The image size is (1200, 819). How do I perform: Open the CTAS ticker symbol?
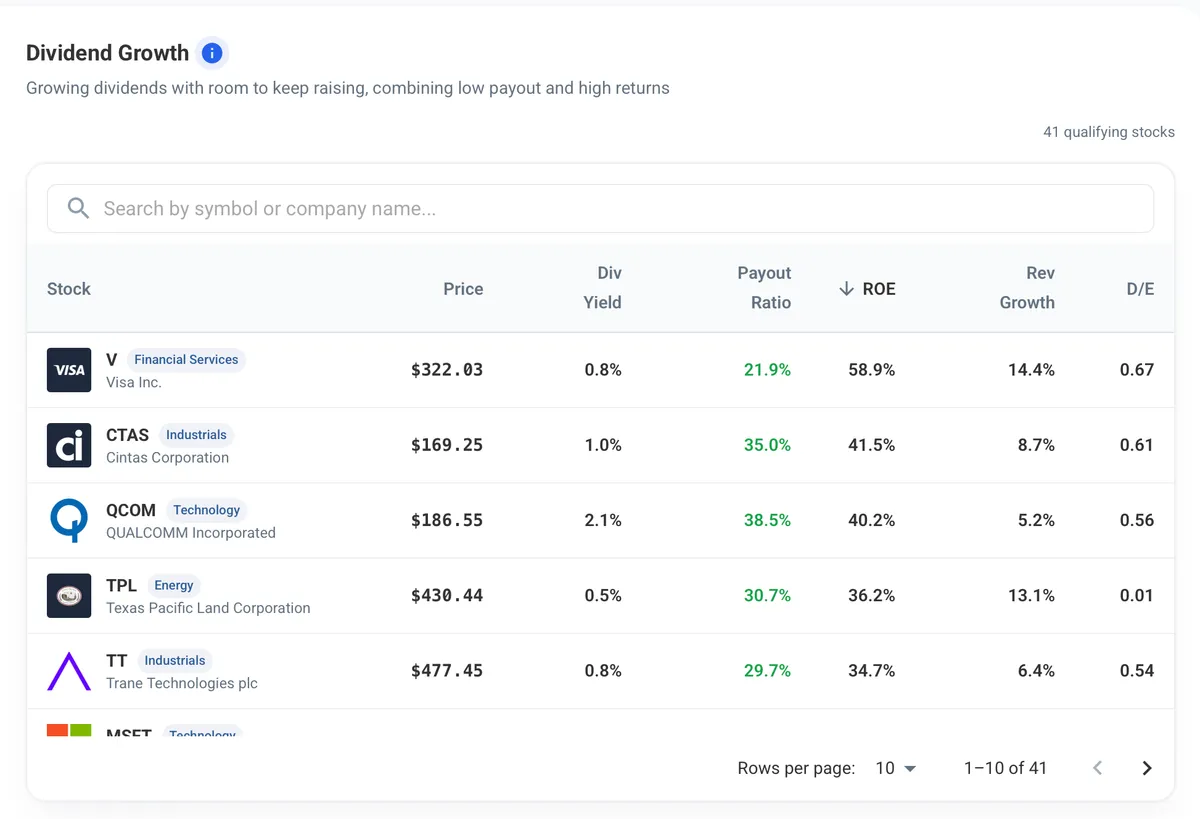click(x=127, y=435)
